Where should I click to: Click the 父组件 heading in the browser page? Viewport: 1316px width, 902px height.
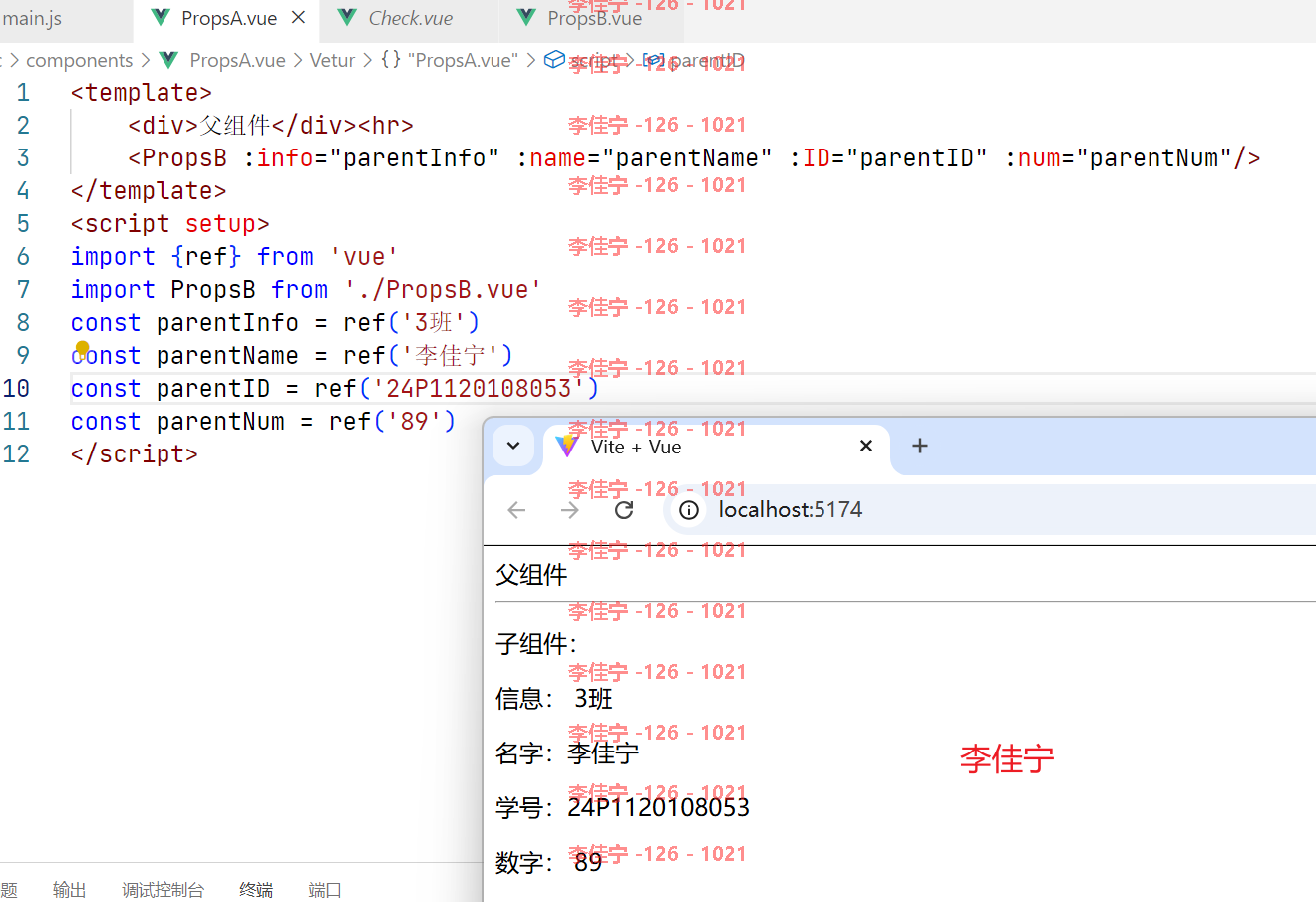tap(531, 575)
